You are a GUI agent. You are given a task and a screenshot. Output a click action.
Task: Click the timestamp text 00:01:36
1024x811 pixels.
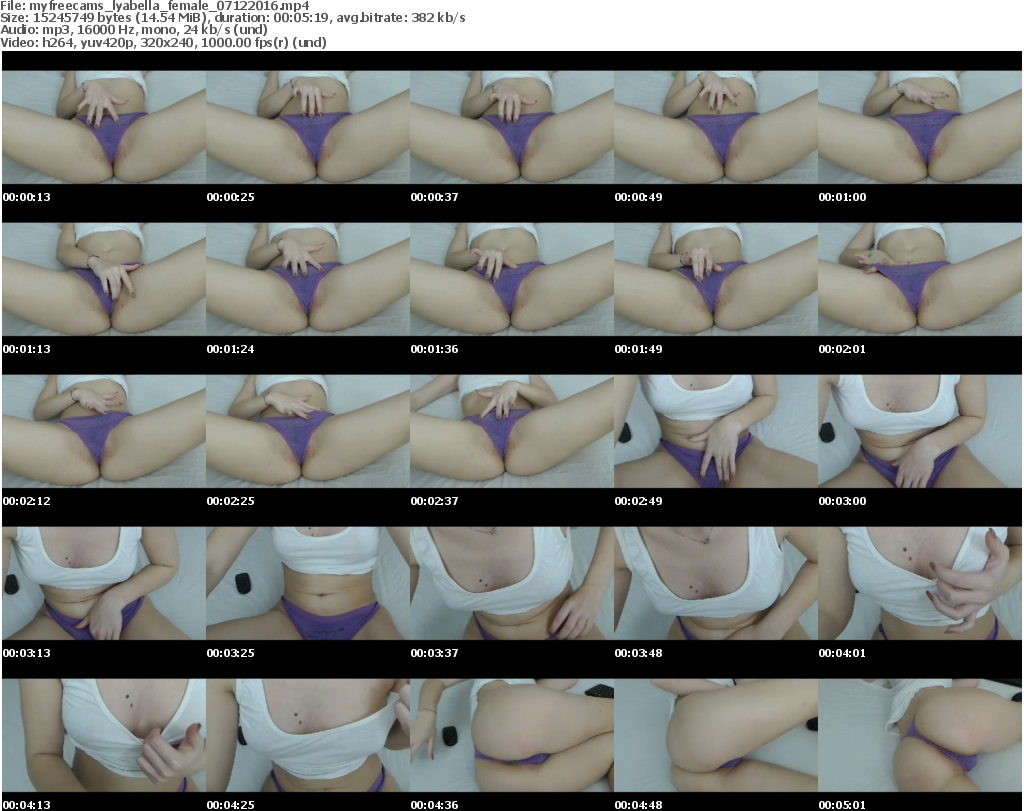(x=434, y=349)
